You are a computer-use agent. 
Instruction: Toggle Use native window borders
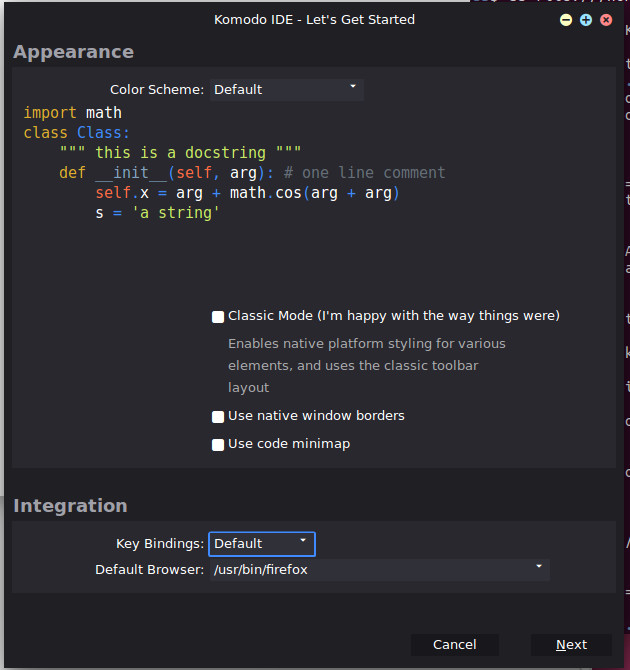[218, 417]
